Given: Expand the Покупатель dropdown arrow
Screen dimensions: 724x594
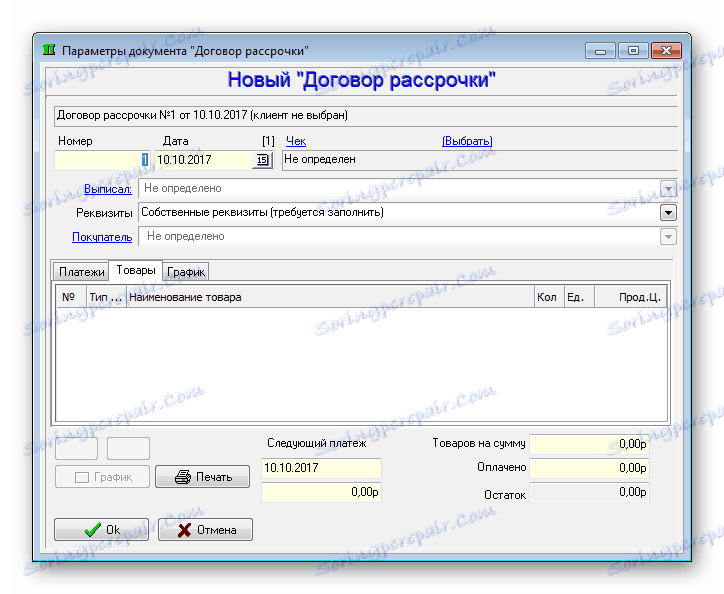Looking at the screenshot, I should pos(668,236).
